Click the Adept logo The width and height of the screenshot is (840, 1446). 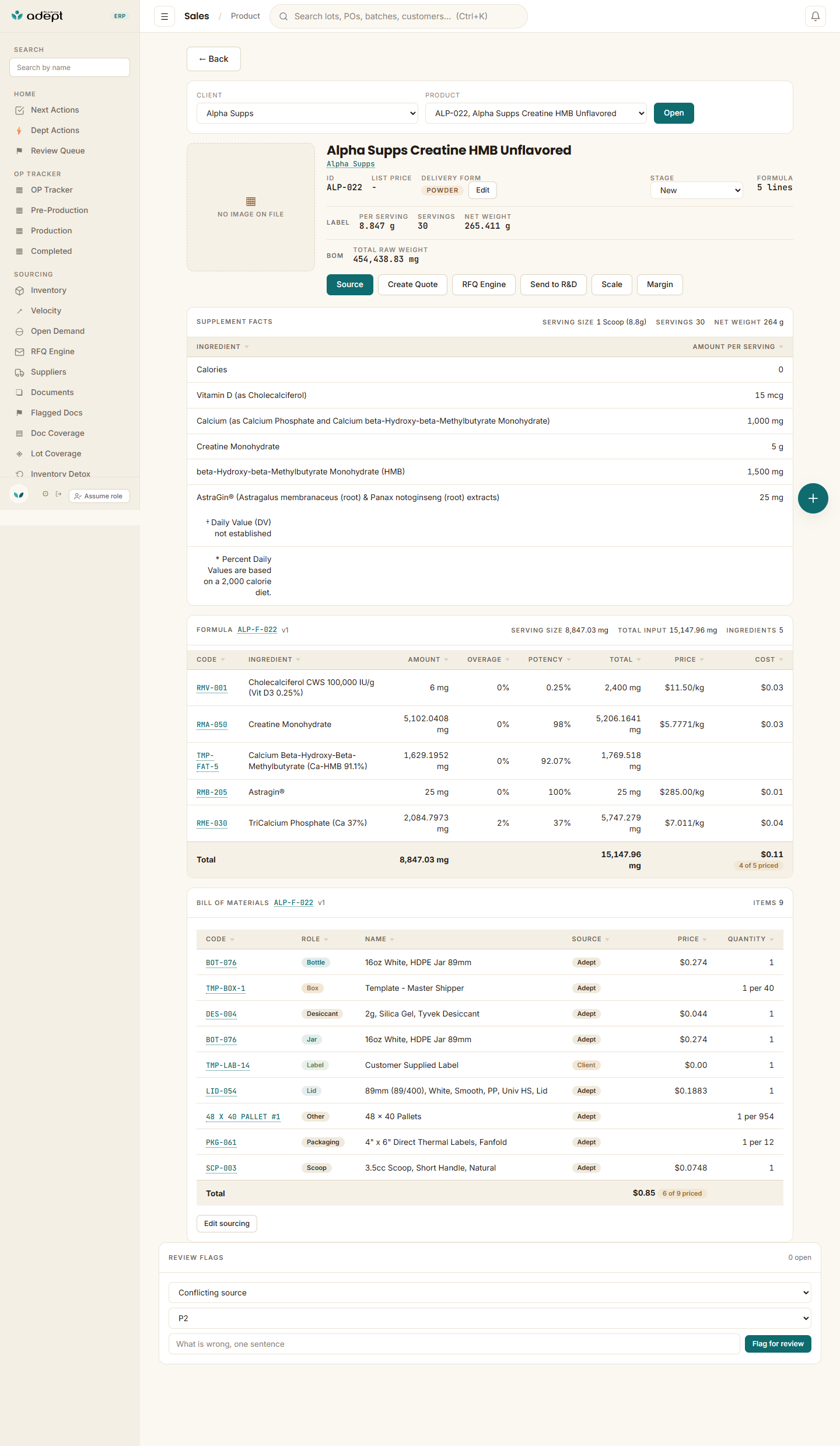37,16
